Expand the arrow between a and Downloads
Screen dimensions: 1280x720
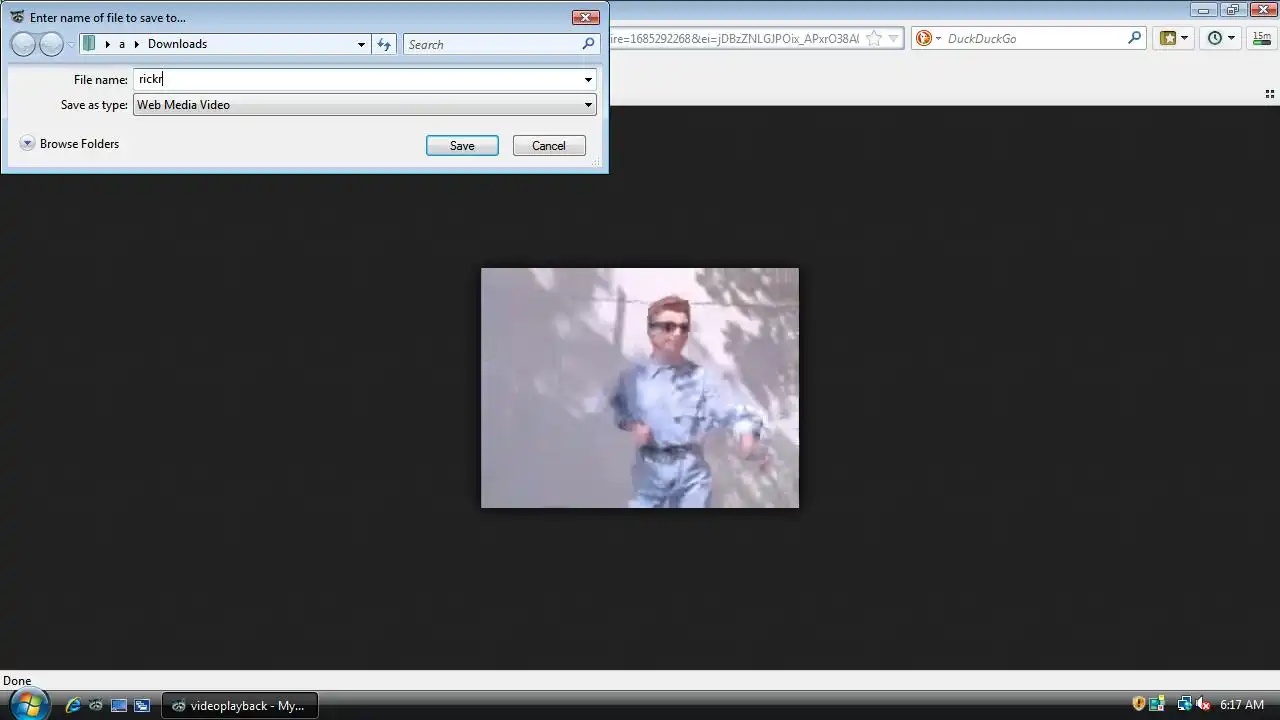click(137, 44)
